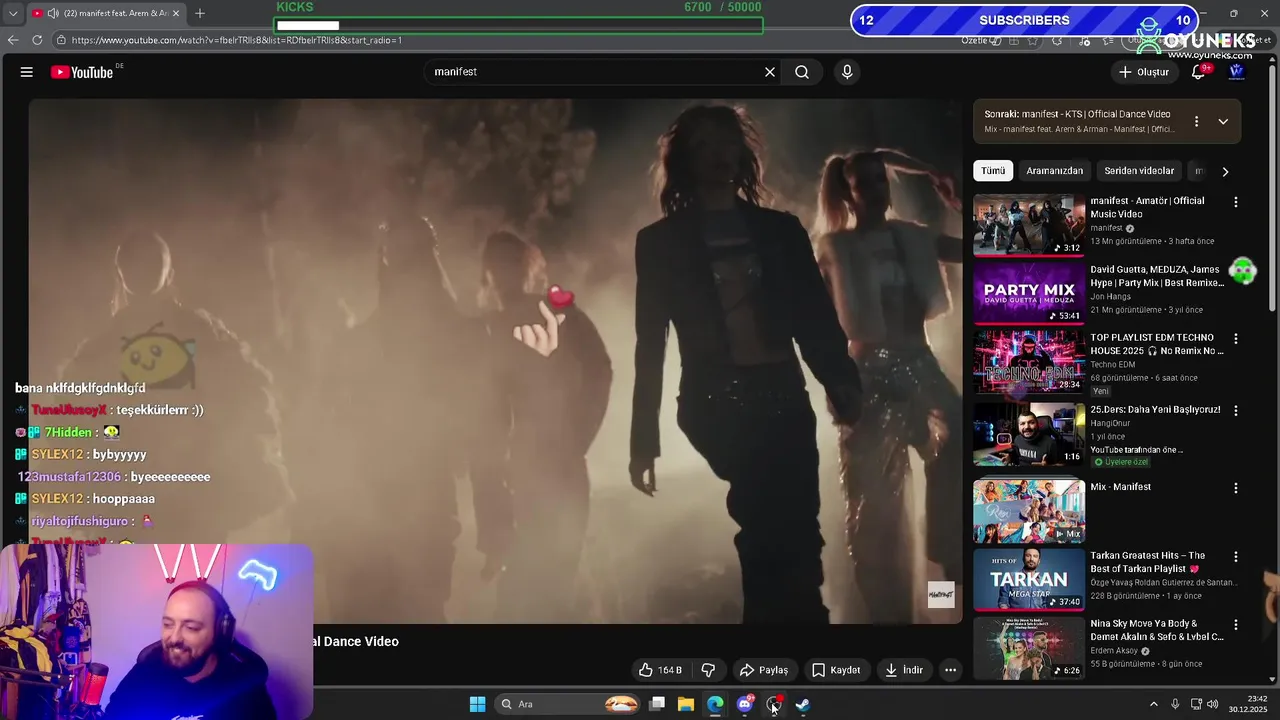Open options for 25.Ders video
The width and height of the screenshot is (1280, 720).
(x=1236, y=411)
